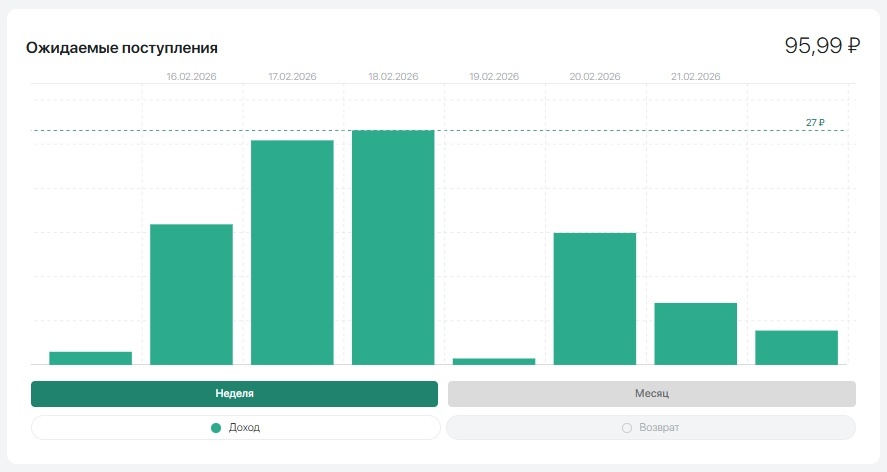The width and height of the screenshot is (887, 472).
Task: Click the 18.02.2026 date label
Action: pos(393,76)
